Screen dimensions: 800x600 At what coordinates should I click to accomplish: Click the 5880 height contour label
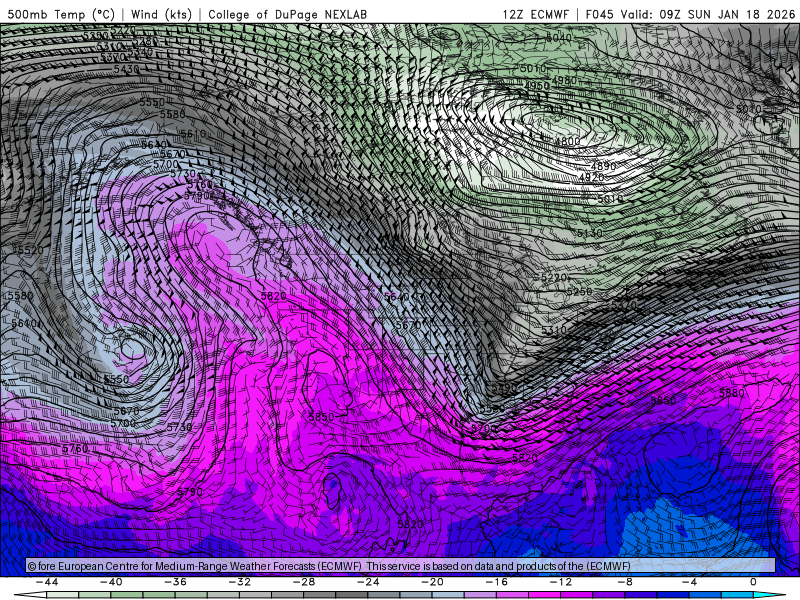click(x=732, y=393)
